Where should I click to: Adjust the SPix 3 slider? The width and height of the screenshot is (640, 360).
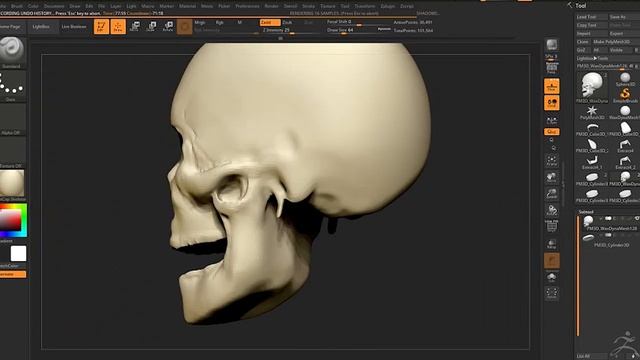pyautogui.click(x=551, y=57)
